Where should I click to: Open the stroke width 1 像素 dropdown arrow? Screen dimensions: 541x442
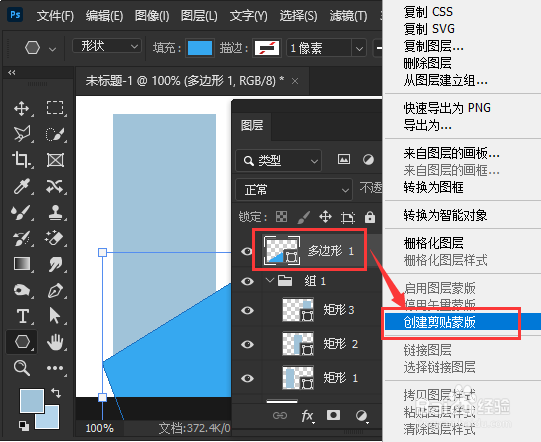tap(359, 48)
